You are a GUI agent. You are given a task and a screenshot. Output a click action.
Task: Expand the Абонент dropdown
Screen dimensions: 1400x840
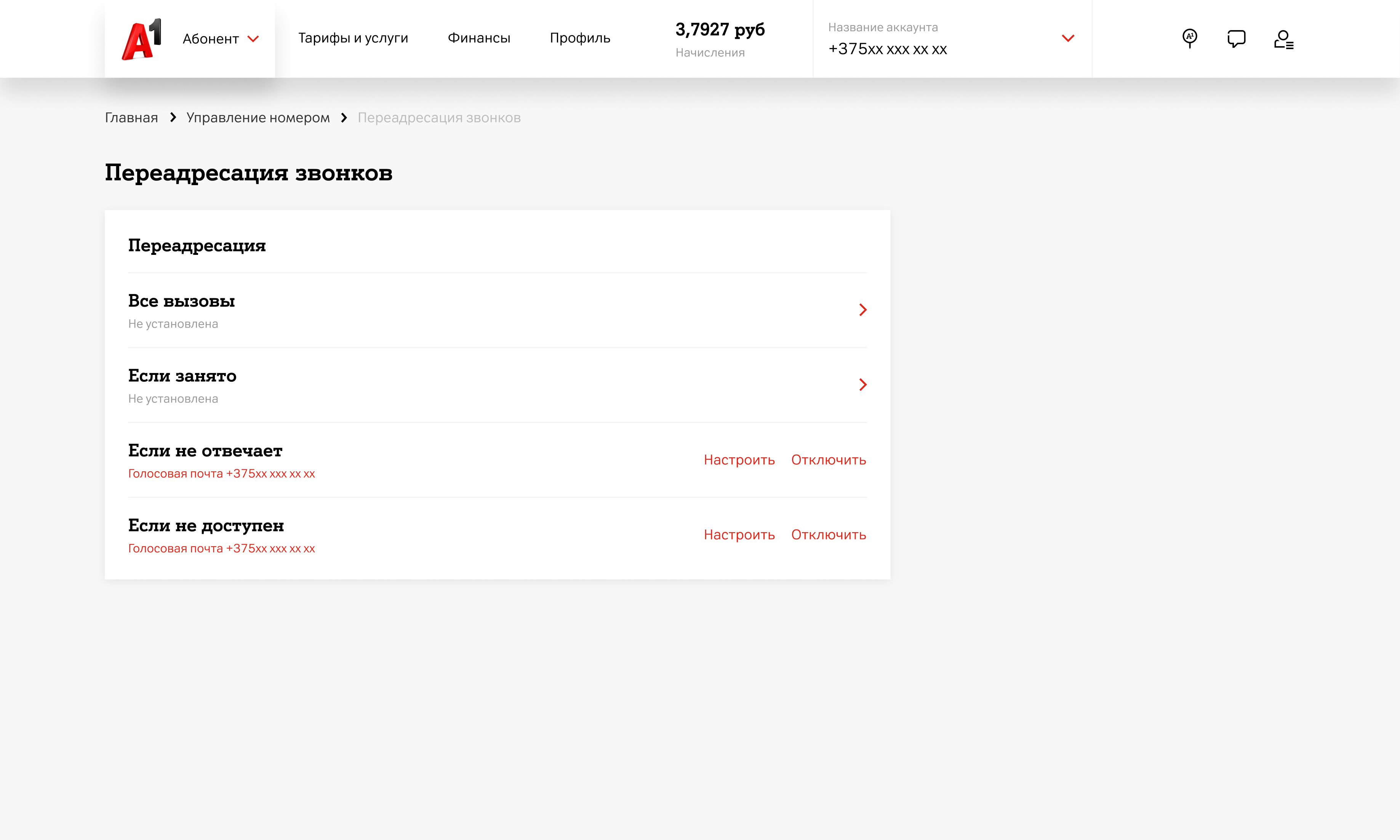point(221,39)
